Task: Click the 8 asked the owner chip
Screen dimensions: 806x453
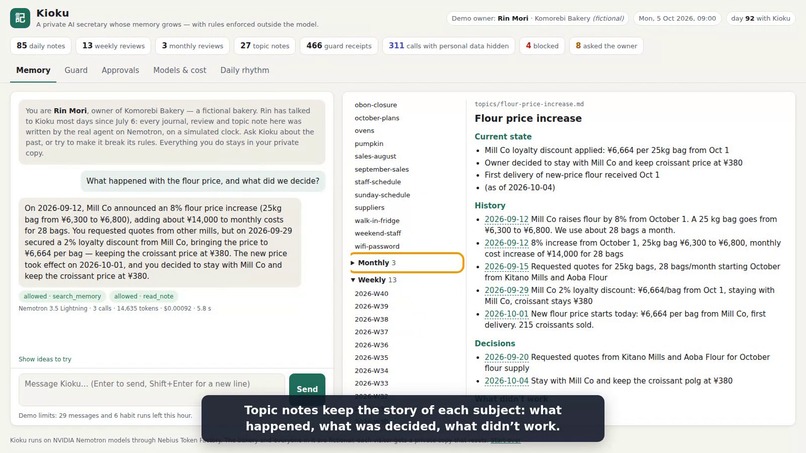Action: click(606, 46)
